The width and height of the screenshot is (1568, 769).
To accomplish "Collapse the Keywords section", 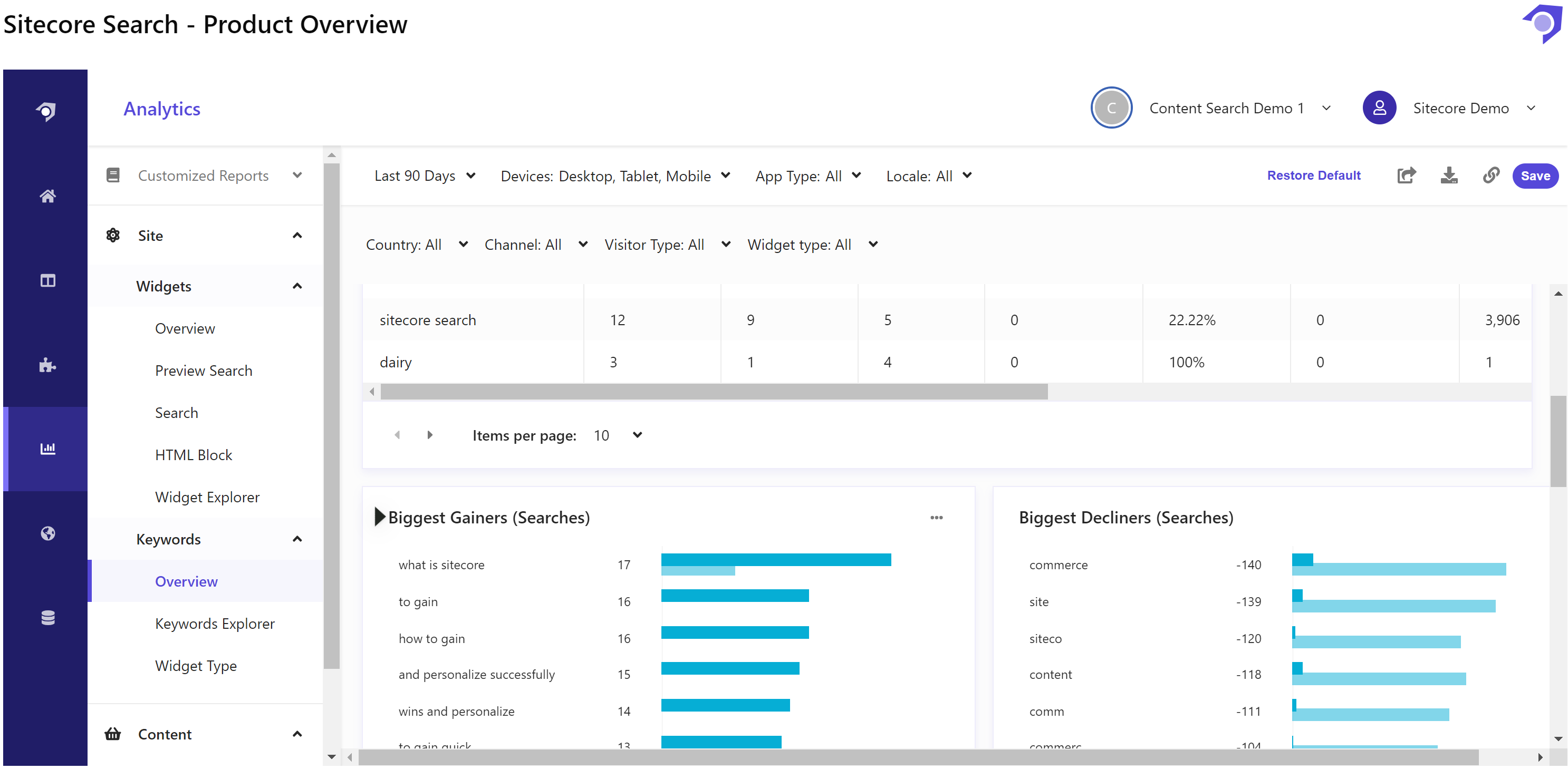I will pyautogui.click(x=297, y=539).
